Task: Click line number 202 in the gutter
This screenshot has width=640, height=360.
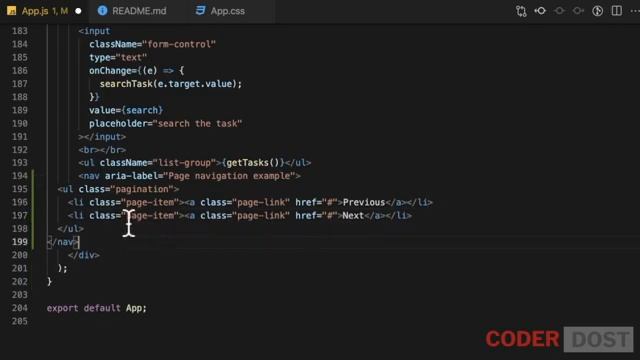Action: click(x=20, y=281)
